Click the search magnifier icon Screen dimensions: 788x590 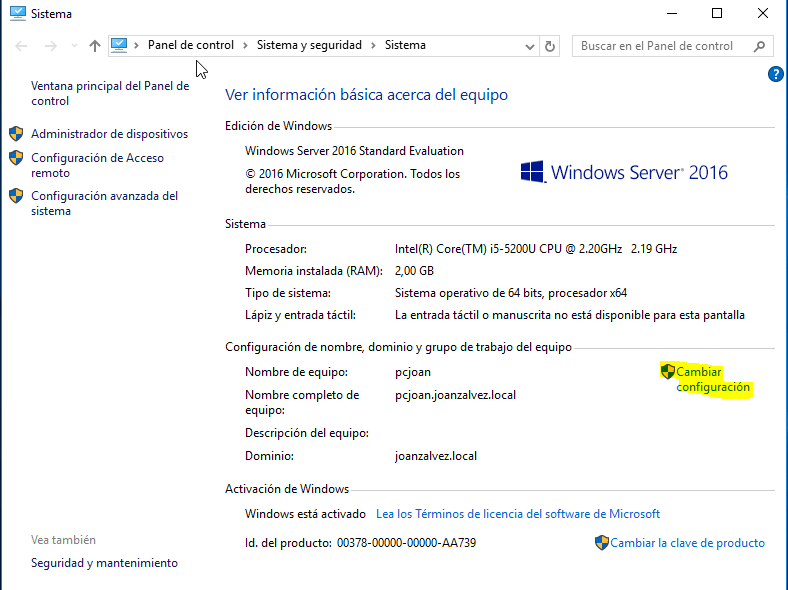click(x=760, y=46)
